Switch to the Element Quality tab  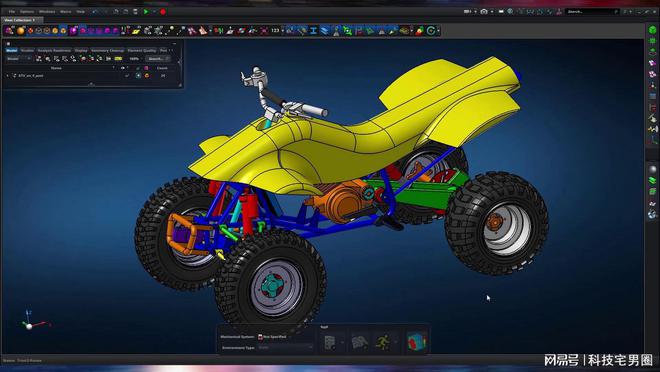coord(141,50)
